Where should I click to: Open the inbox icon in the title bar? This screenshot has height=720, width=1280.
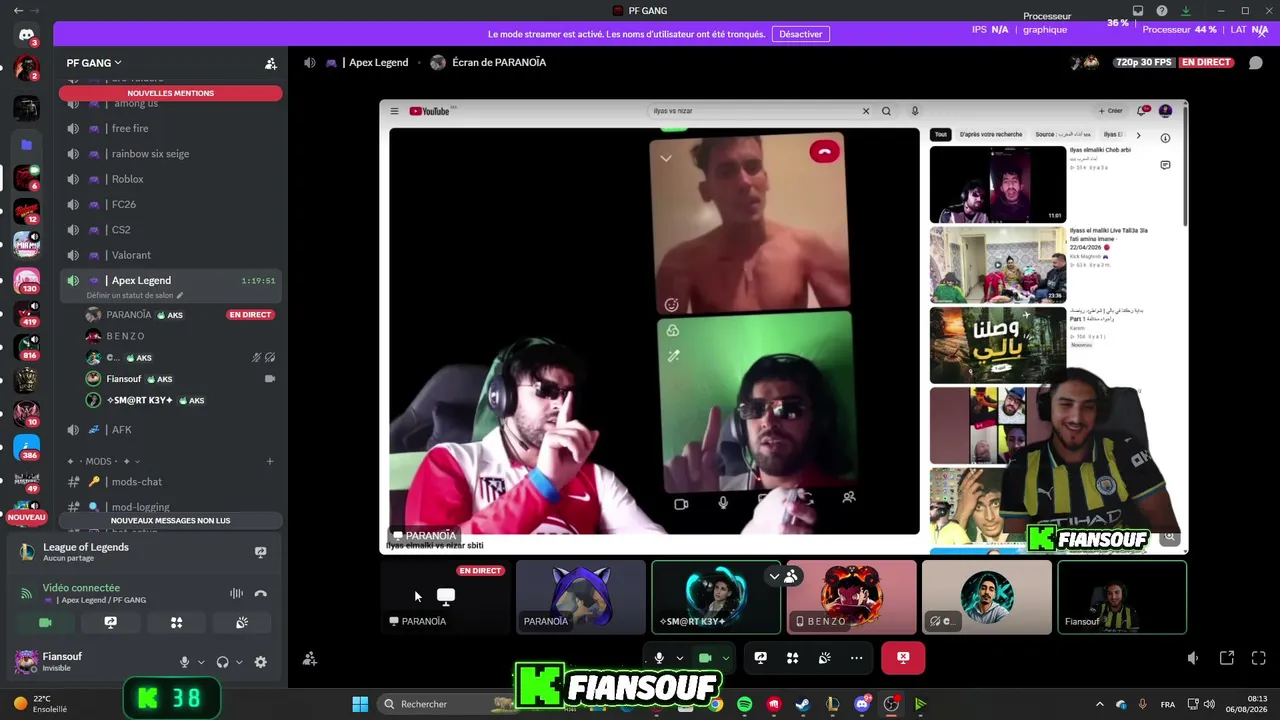coord(1137,11)
